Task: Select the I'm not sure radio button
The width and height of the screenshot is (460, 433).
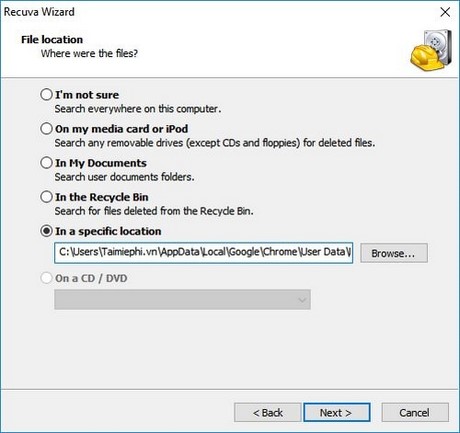Action: 46,94
